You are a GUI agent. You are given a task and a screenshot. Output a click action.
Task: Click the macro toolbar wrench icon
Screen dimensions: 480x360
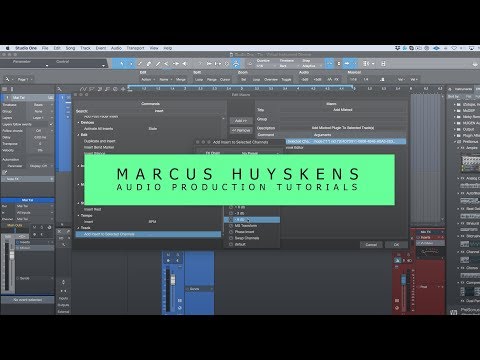click(x=7, y=79)
